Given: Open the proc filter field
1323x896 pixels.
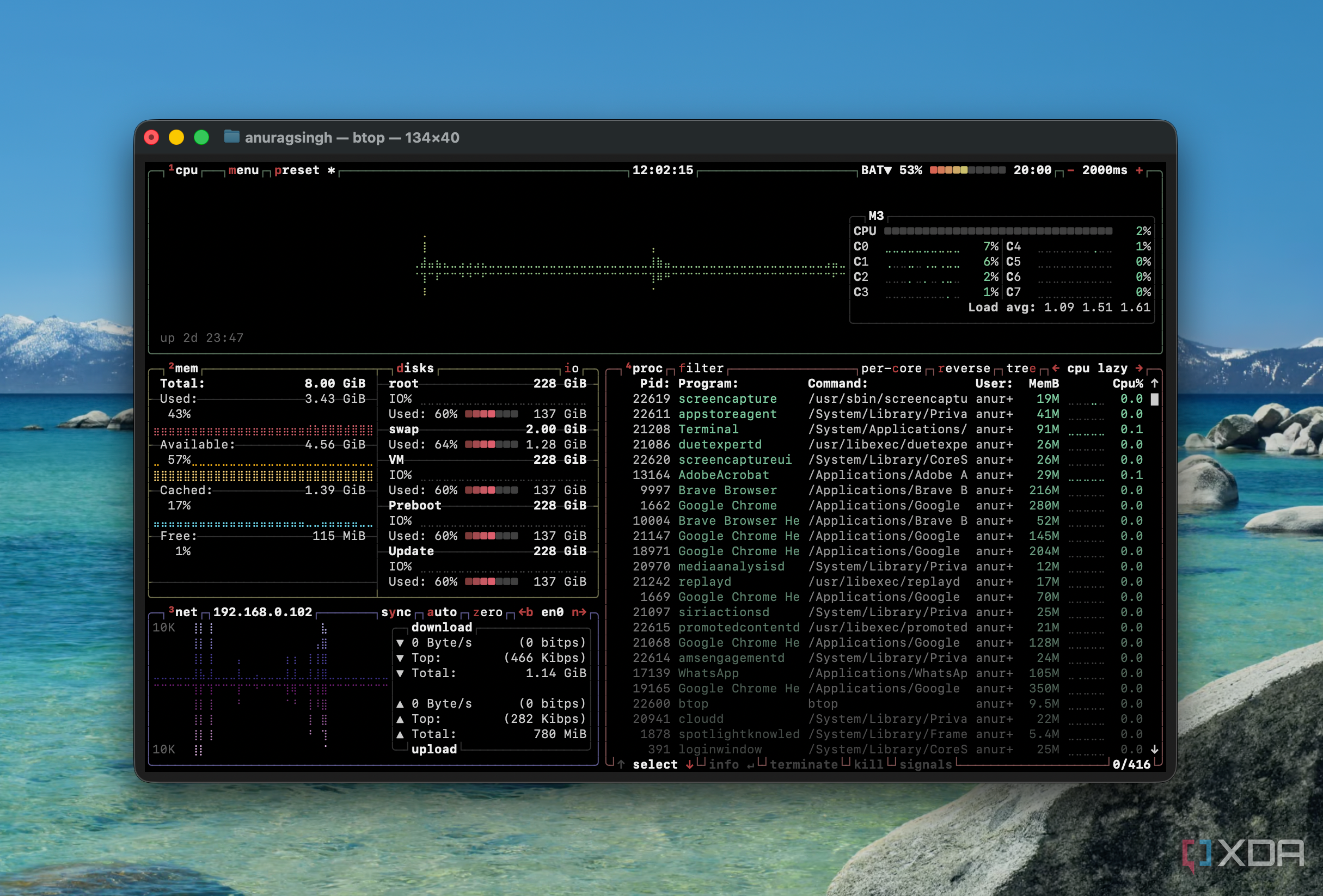Looking at the screenshot, I should click(701, 369).
